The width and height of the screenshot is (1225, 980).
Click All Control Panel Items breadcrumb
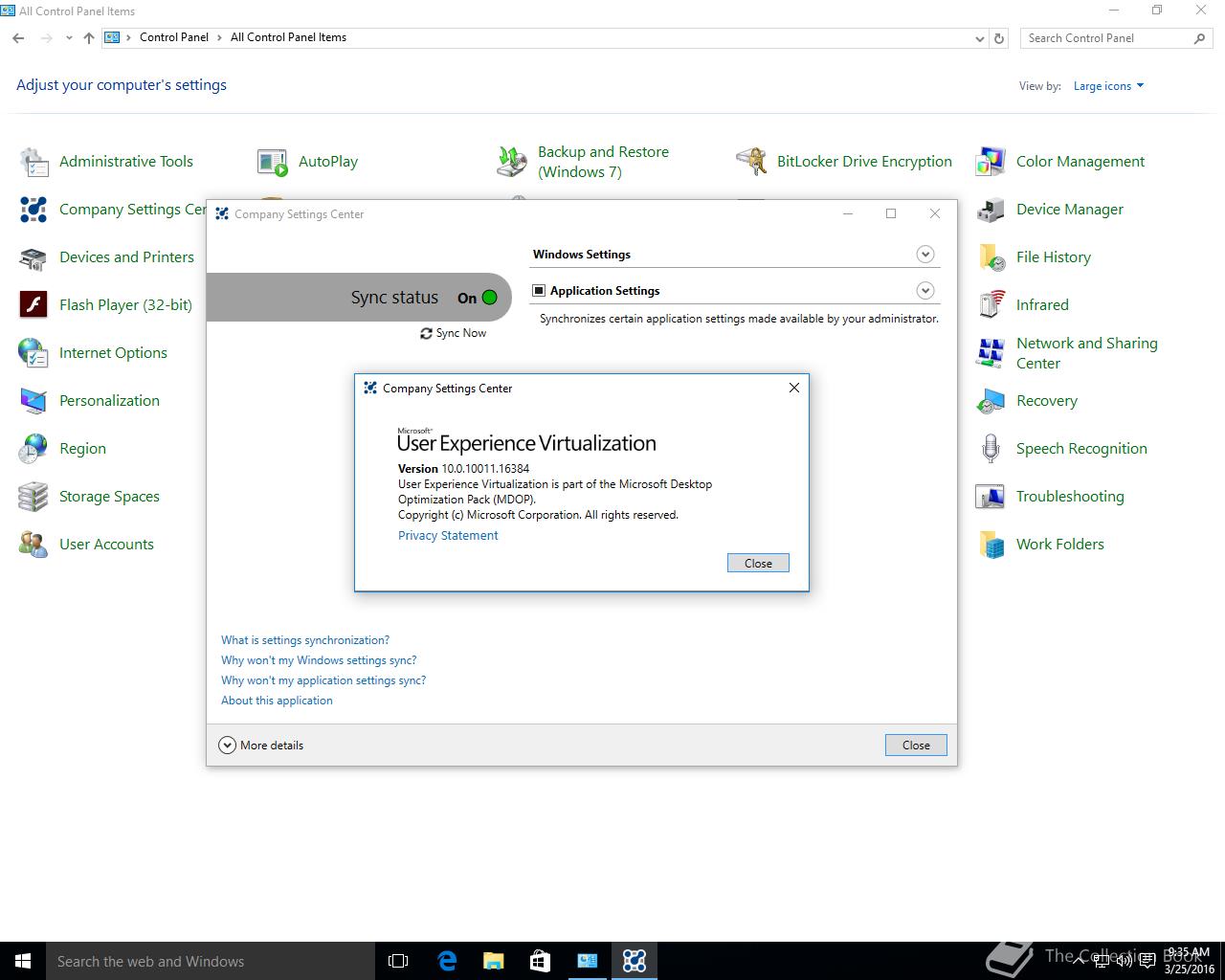[288, 37]
